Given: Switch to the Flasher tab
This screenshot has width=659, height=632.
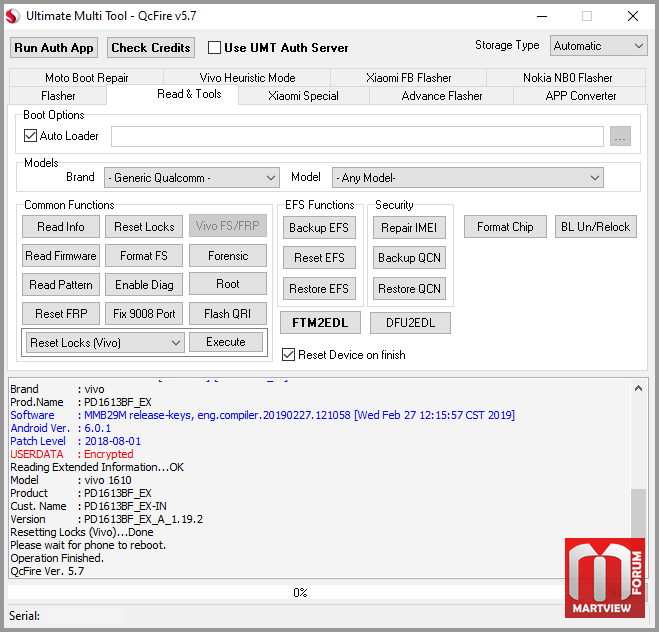Looking at the screenshot, I should tap(58, 96).
